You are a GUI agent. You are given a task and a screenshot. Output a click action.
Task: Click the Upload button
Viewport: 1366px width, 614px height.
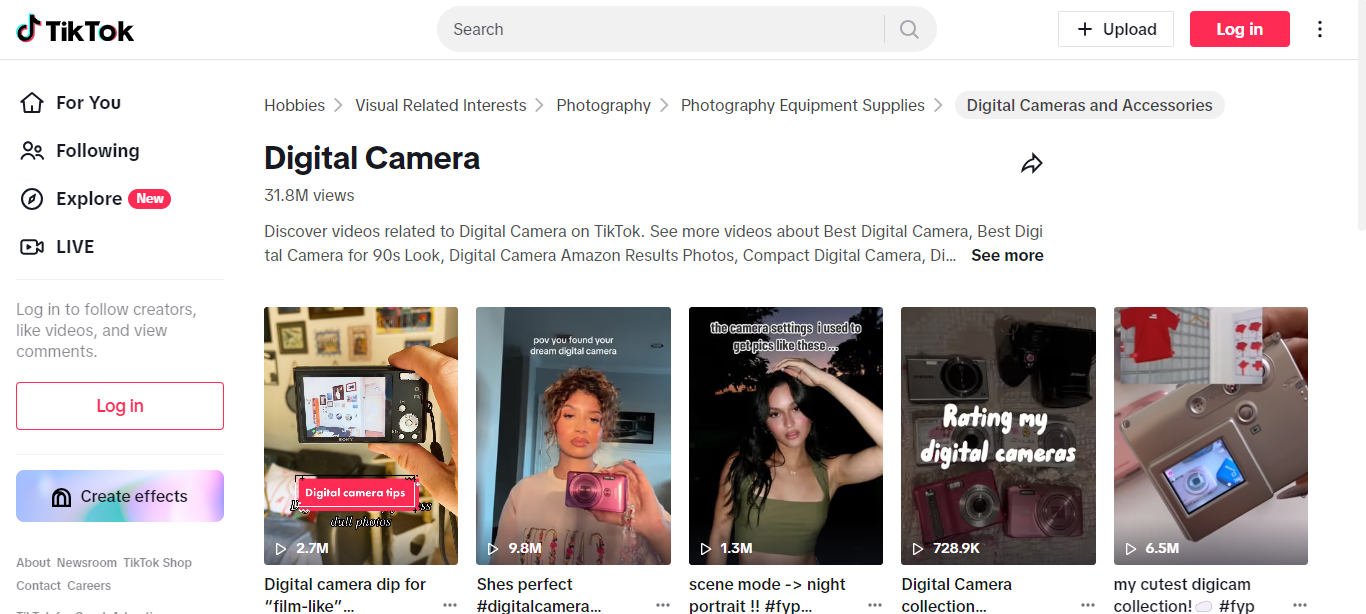tap(1116, 29)
